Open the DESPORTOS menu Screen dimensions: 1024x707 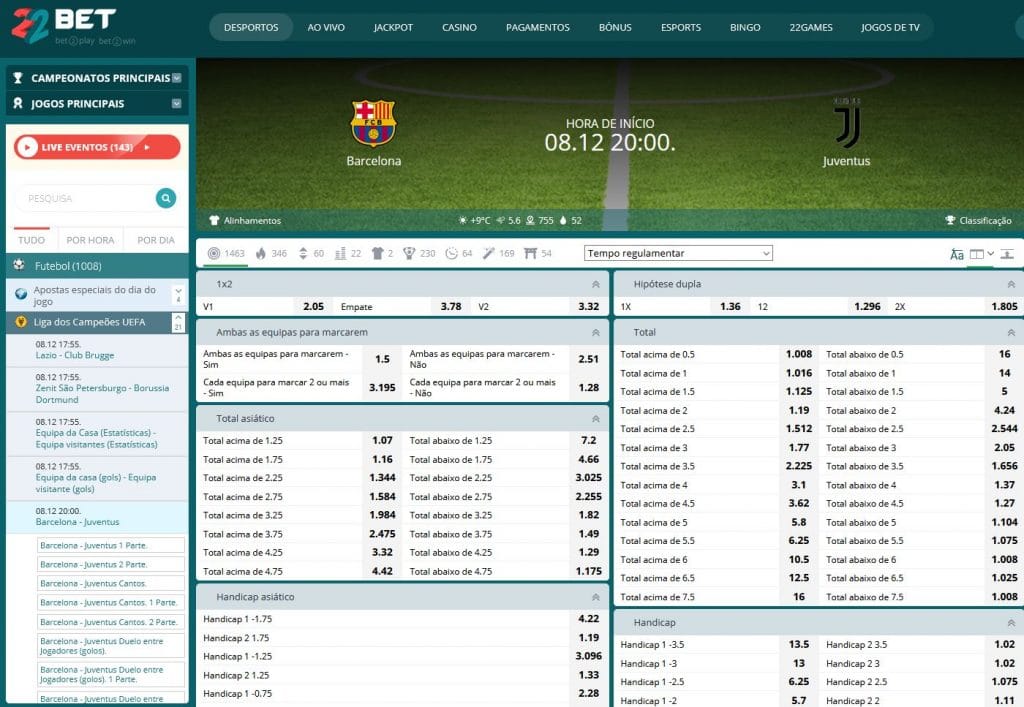point(251,27)
